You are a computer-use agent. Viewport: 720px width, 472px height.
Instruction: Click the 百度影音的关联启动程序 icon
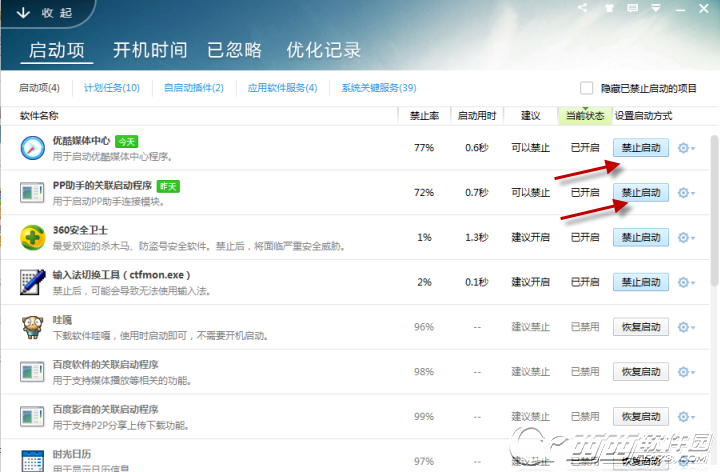point(32,416)
